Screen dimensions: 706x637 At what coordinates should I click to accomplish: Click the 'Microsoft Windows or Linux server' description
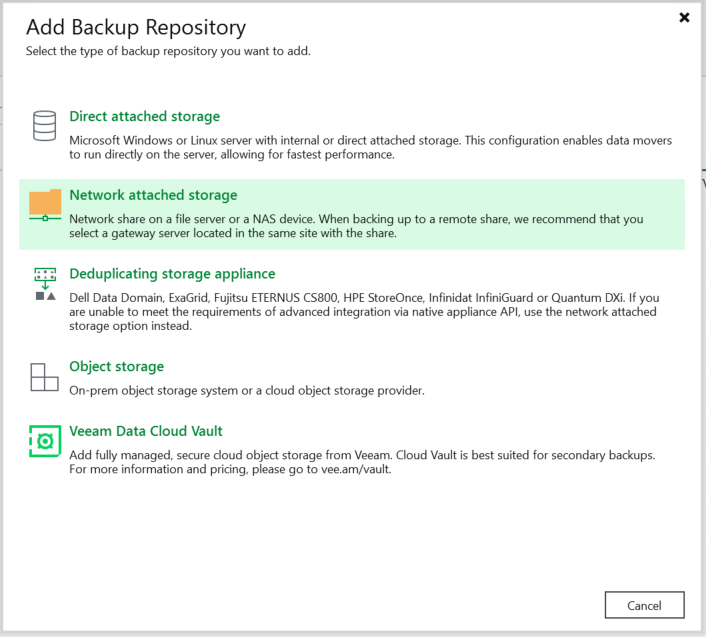(370, 148)
